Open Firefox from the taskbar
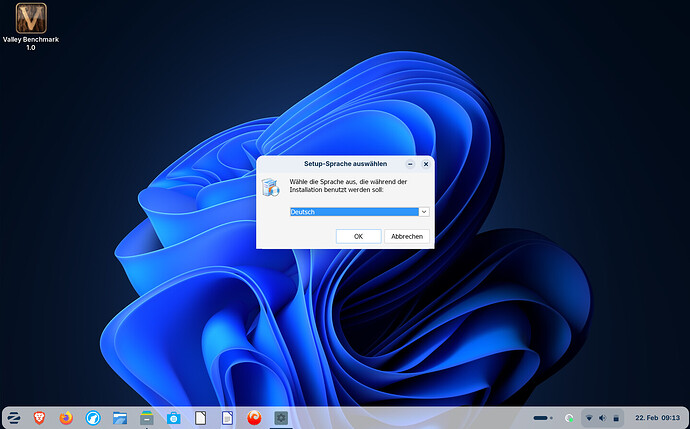The image size is (690, 429). pos(67,416)
